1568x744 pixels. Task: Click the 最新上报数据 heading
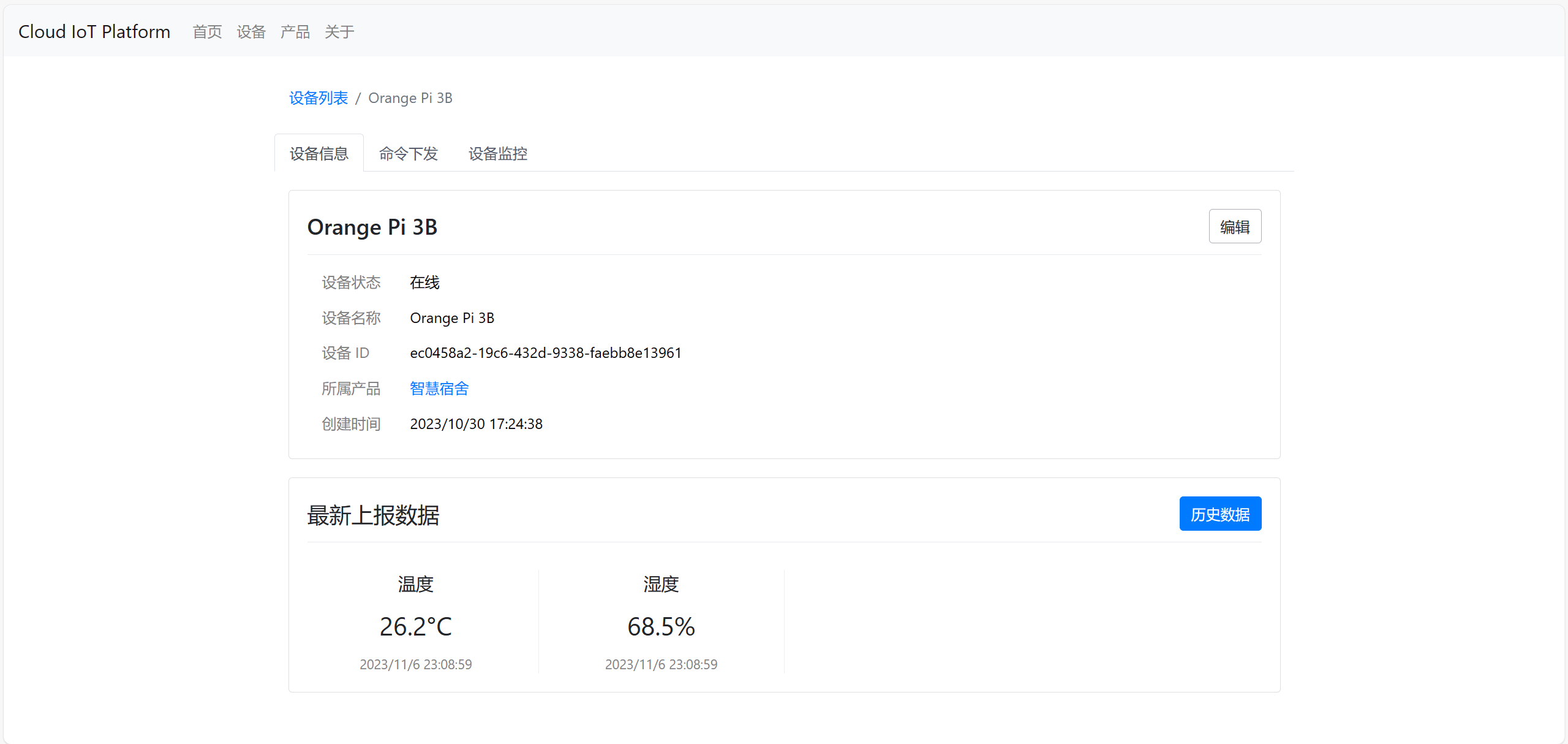click(374, 515)
